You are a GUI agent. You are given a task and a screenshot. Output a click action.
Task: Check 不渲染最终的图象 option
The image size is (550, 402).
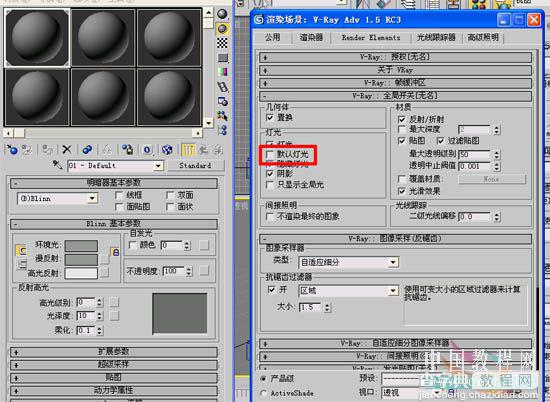[x=270, y=216]
